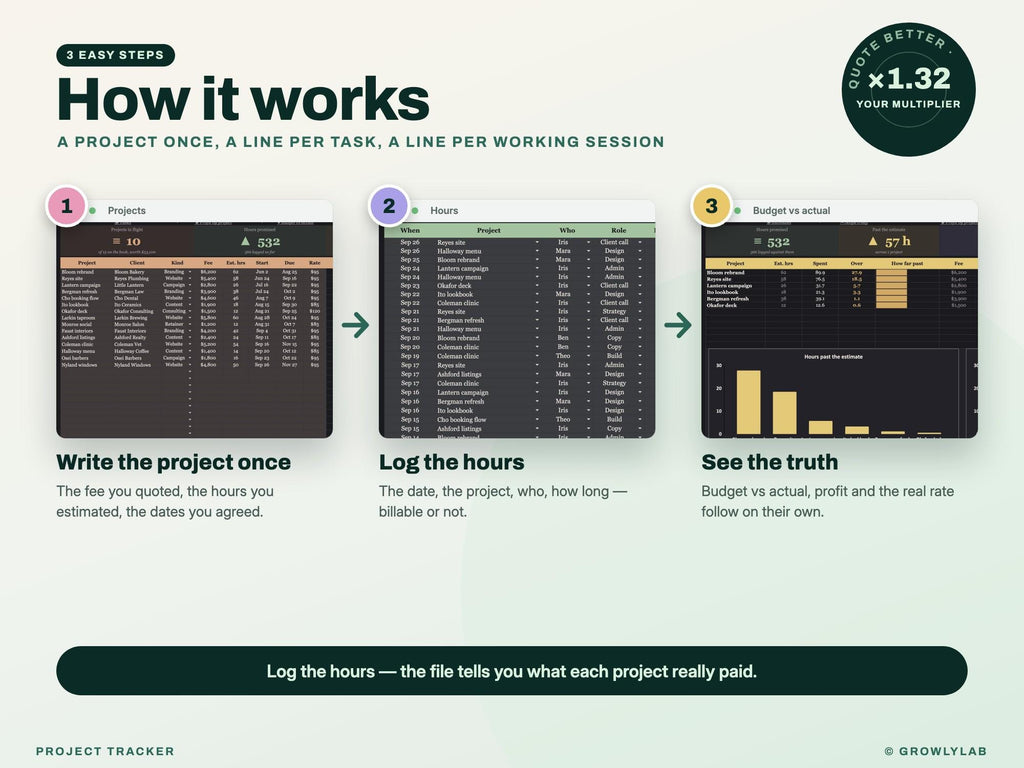
Task: Open the Role dropdown in Sep 19 Coleman clinic row
Action: click(640, 356)
